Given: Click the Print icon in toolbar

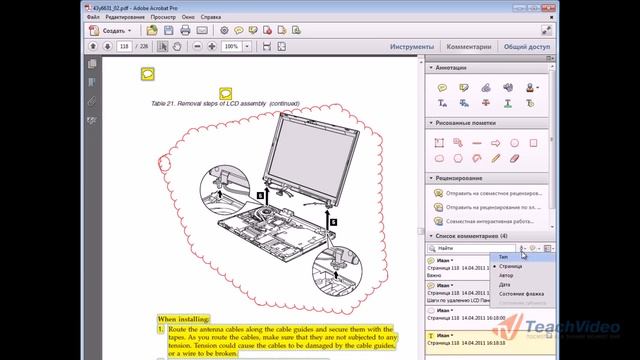Looking at the screenshot, I should point(185,30).
